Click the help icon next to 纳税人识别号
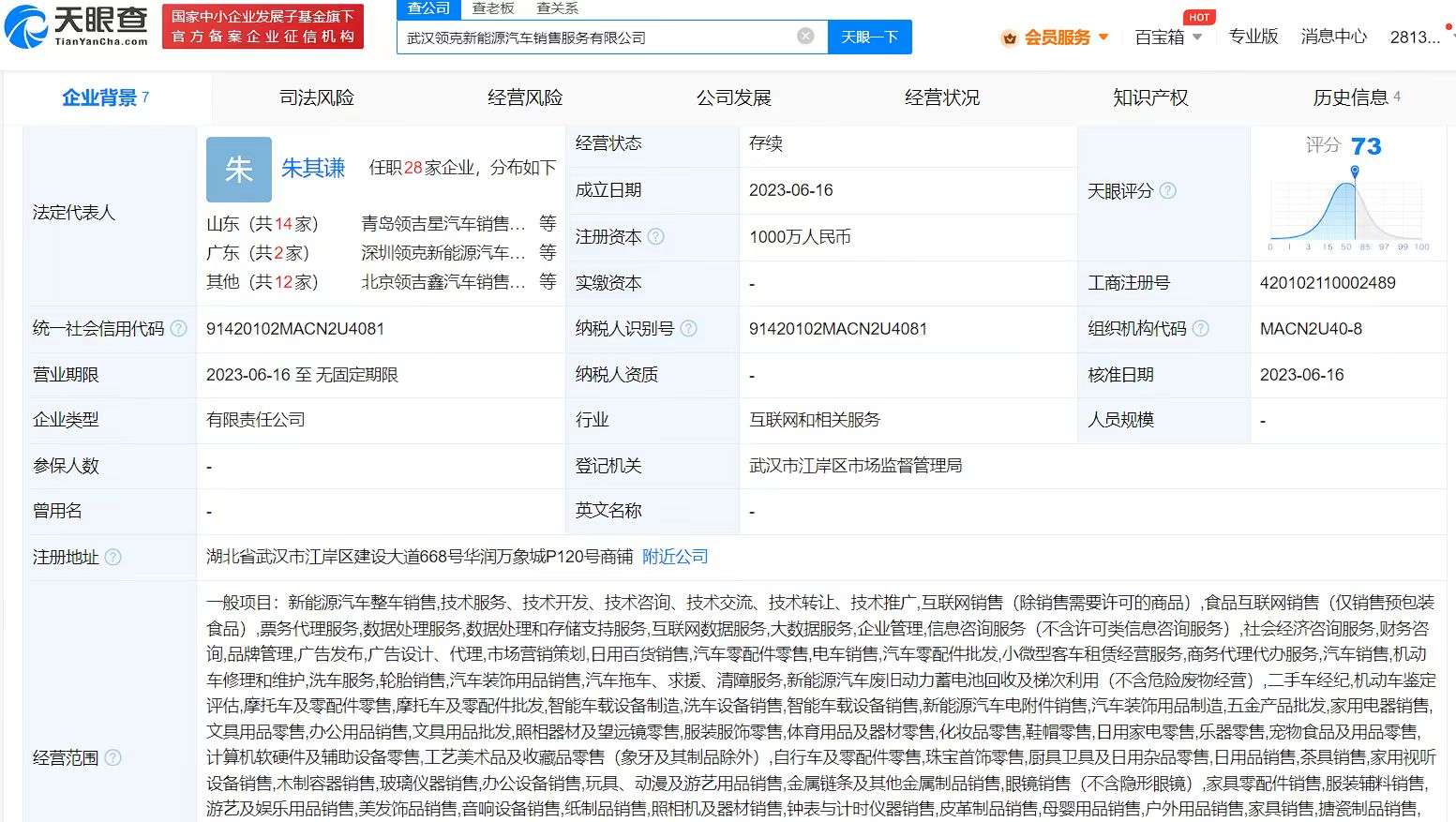Image resolution: width=1456 pixels, height=822 pixels. click(691, 329)
